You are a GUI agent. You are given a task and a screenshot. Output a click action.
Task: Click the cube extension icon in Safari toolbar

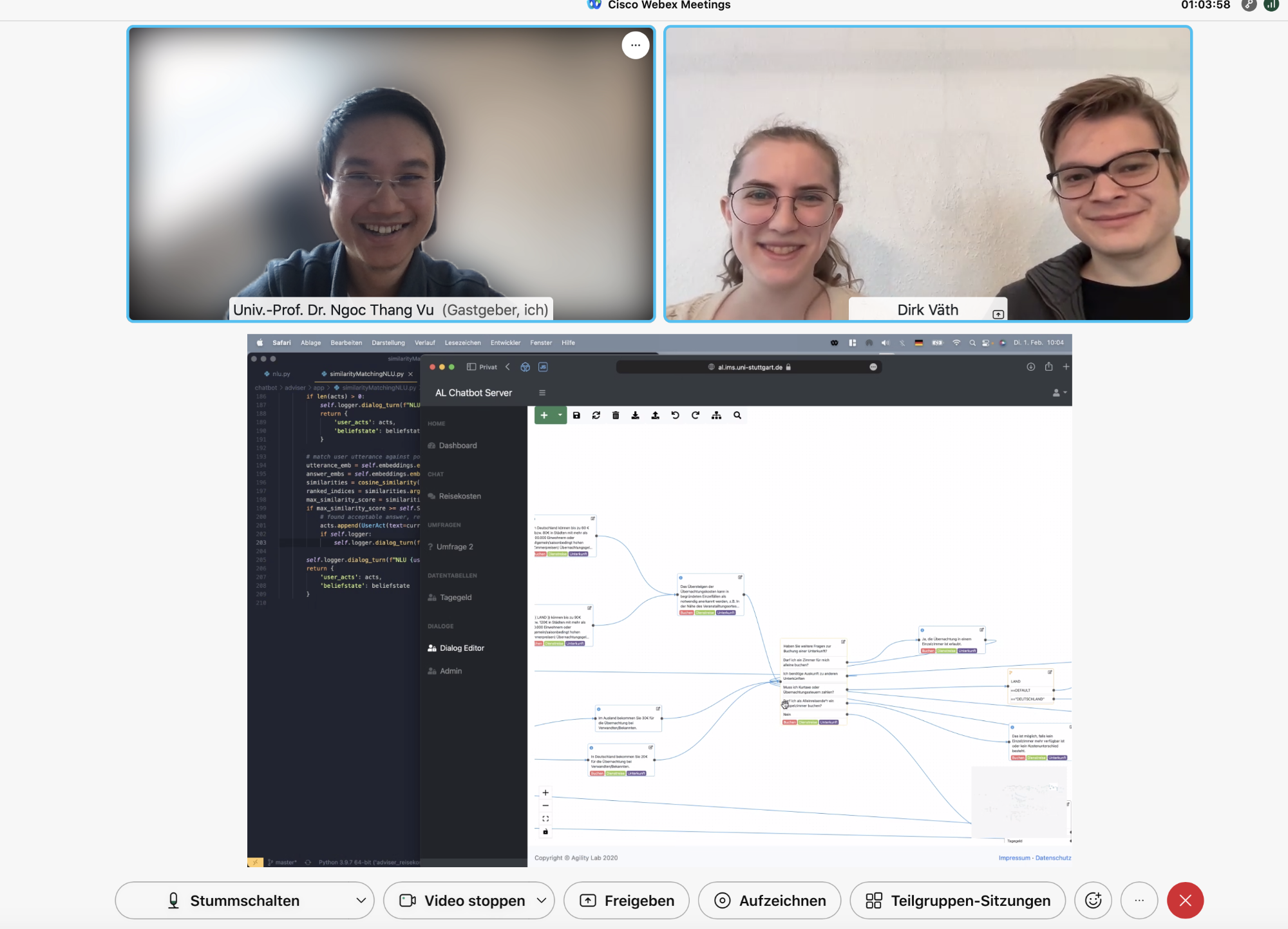[526, 367]
